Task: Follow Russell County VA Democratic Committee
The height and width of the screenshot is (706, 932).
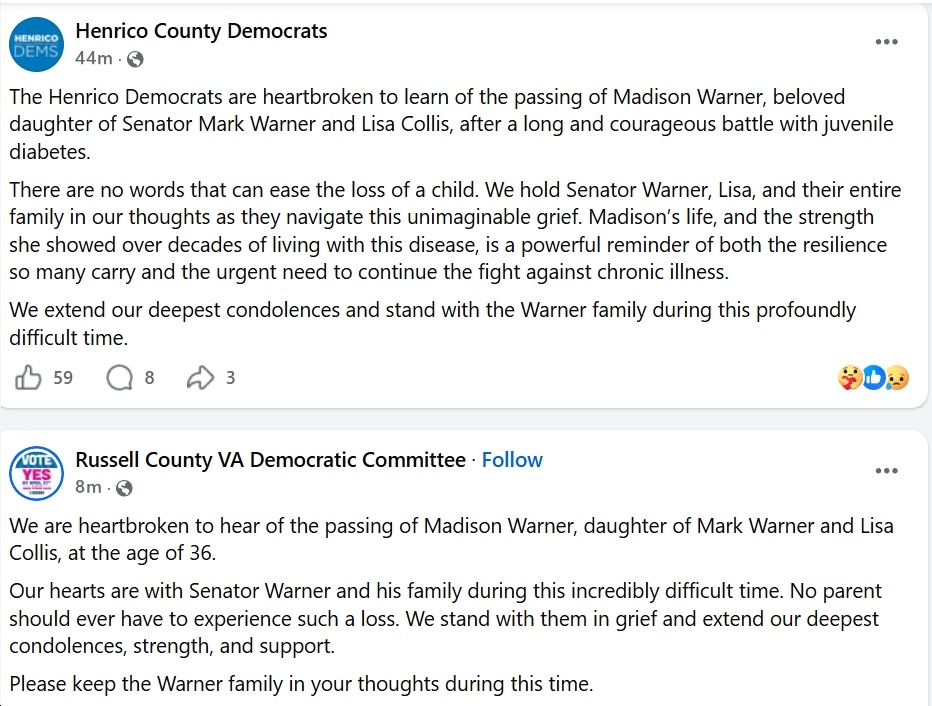Action: 512,460
